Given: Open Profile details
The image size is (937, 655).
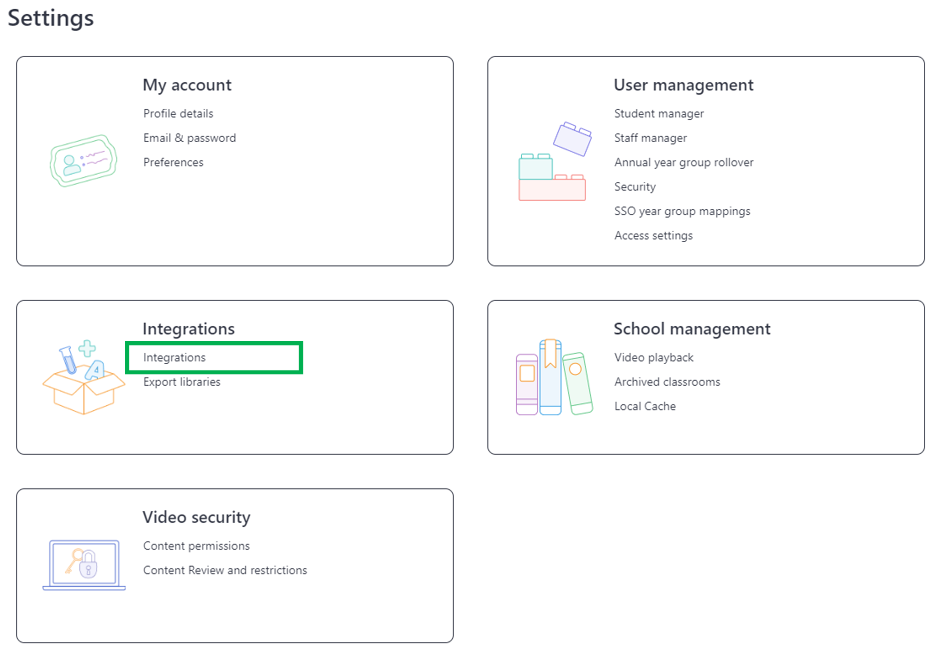Looking at the screenshot, I should (x=178, y=114).
